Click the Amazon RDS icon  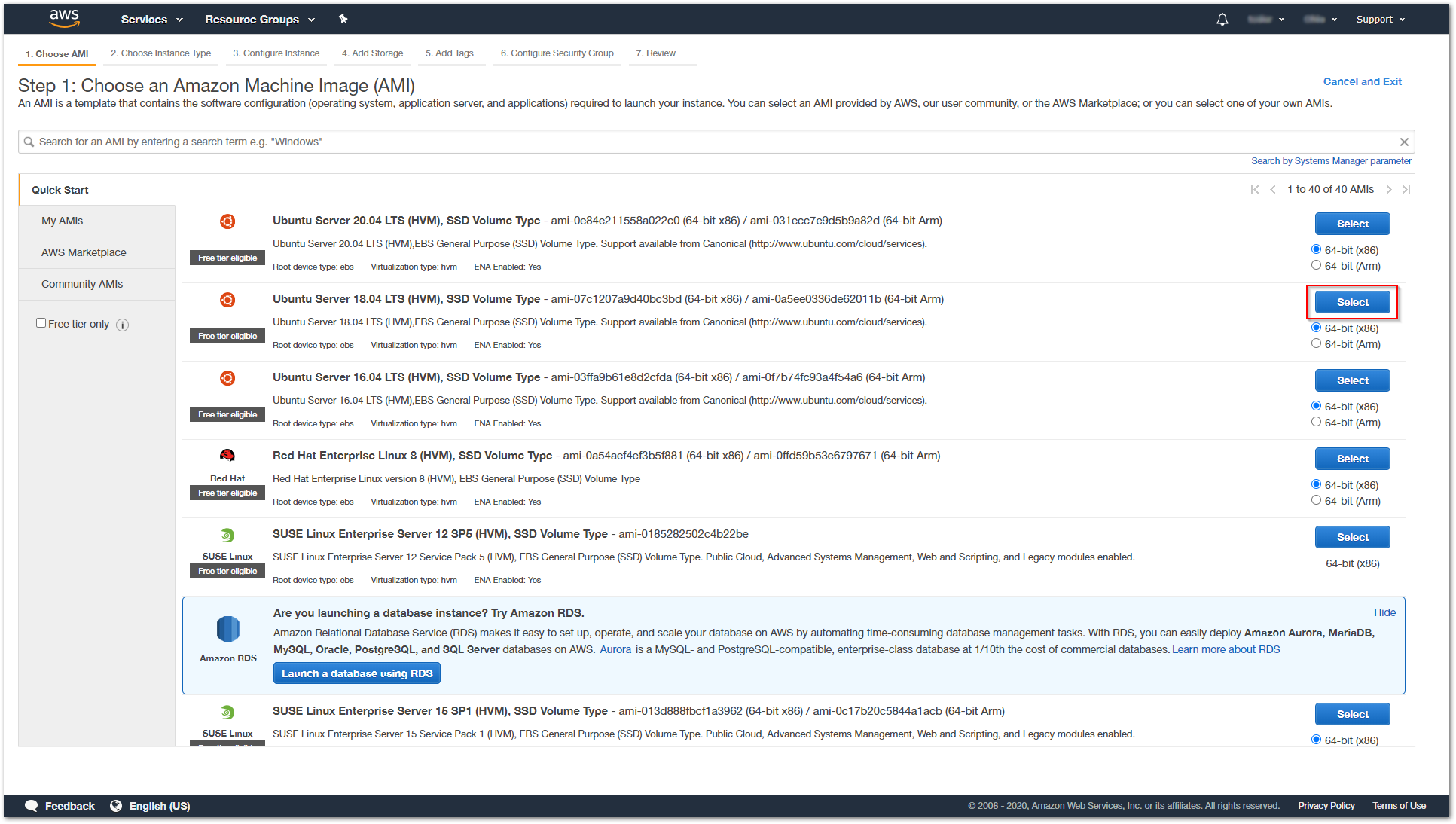pyautogui.click(x=228, y=629)
